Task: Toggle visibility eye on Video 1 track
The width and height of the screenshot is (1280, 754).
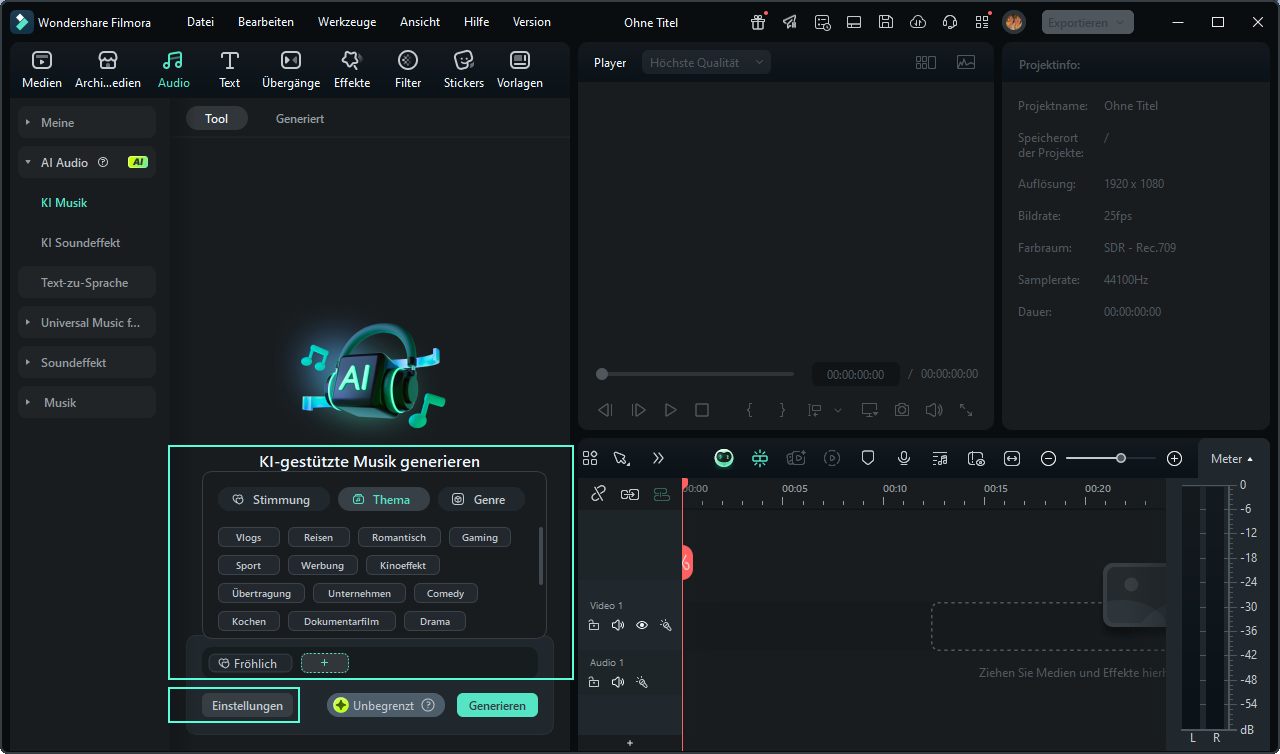Action: point(642,625)
